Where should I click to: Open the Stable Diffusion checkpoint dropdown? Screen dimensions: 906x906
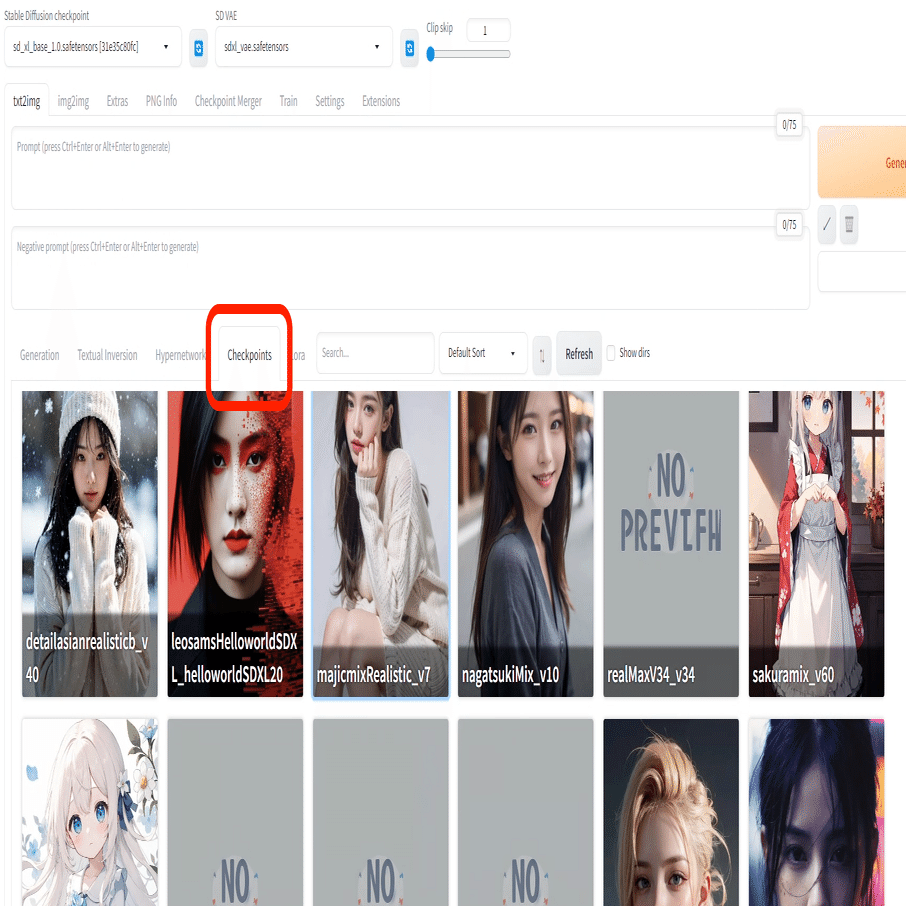(x=92, y=47)
